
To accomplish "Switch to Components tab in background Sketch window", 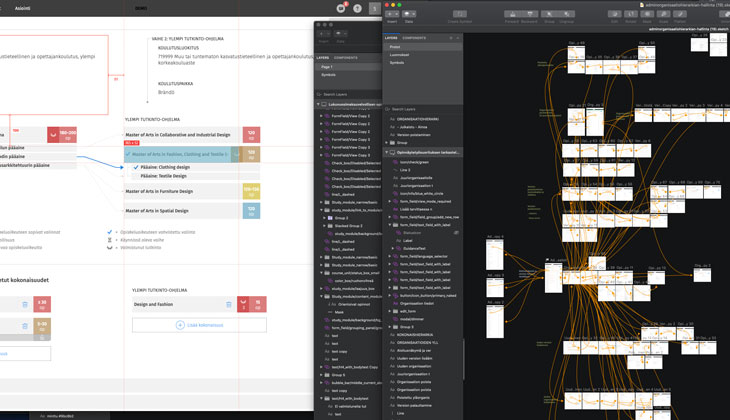I will click(x=346, y=58).
